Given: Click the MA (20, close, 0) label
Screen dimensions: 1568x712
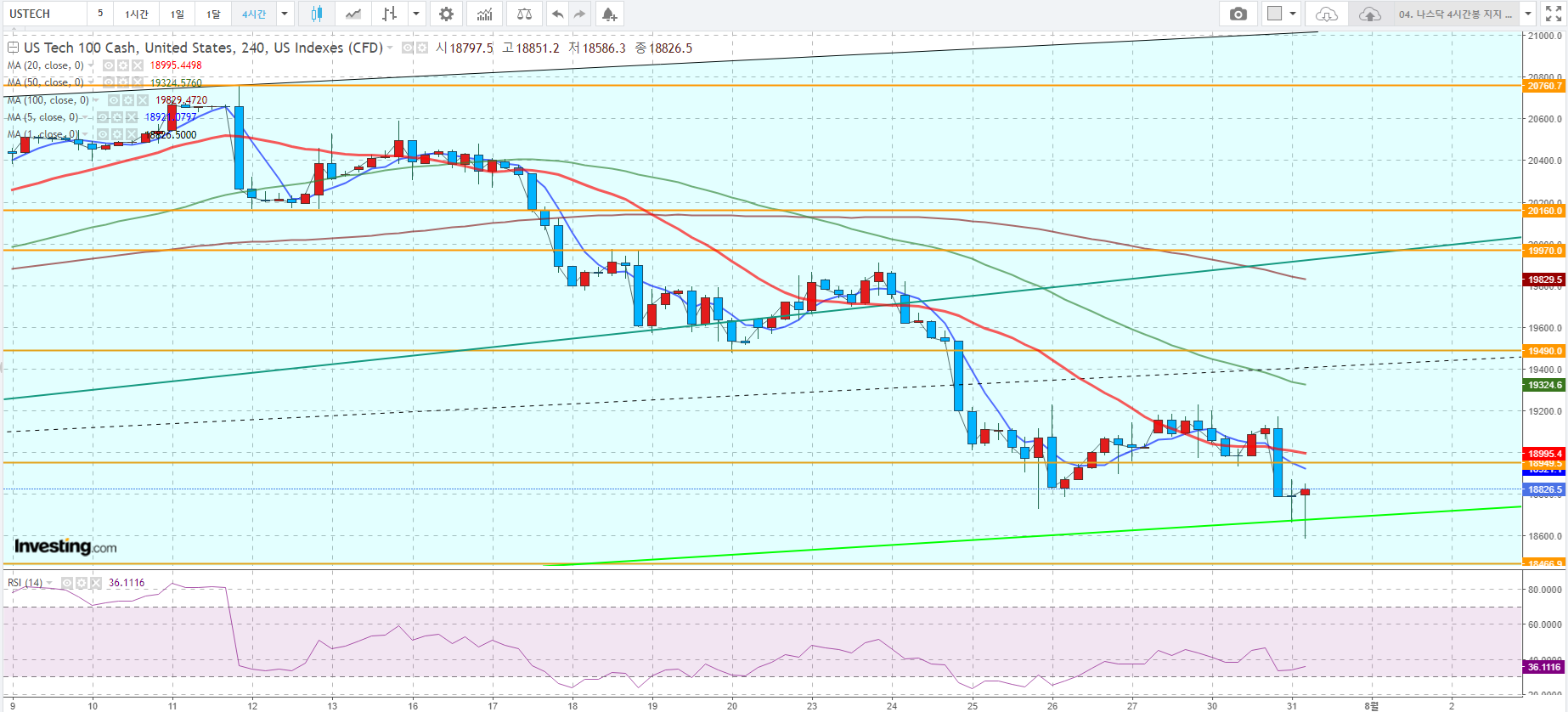Looking at the screenshot, I should [x=46, y=65].
